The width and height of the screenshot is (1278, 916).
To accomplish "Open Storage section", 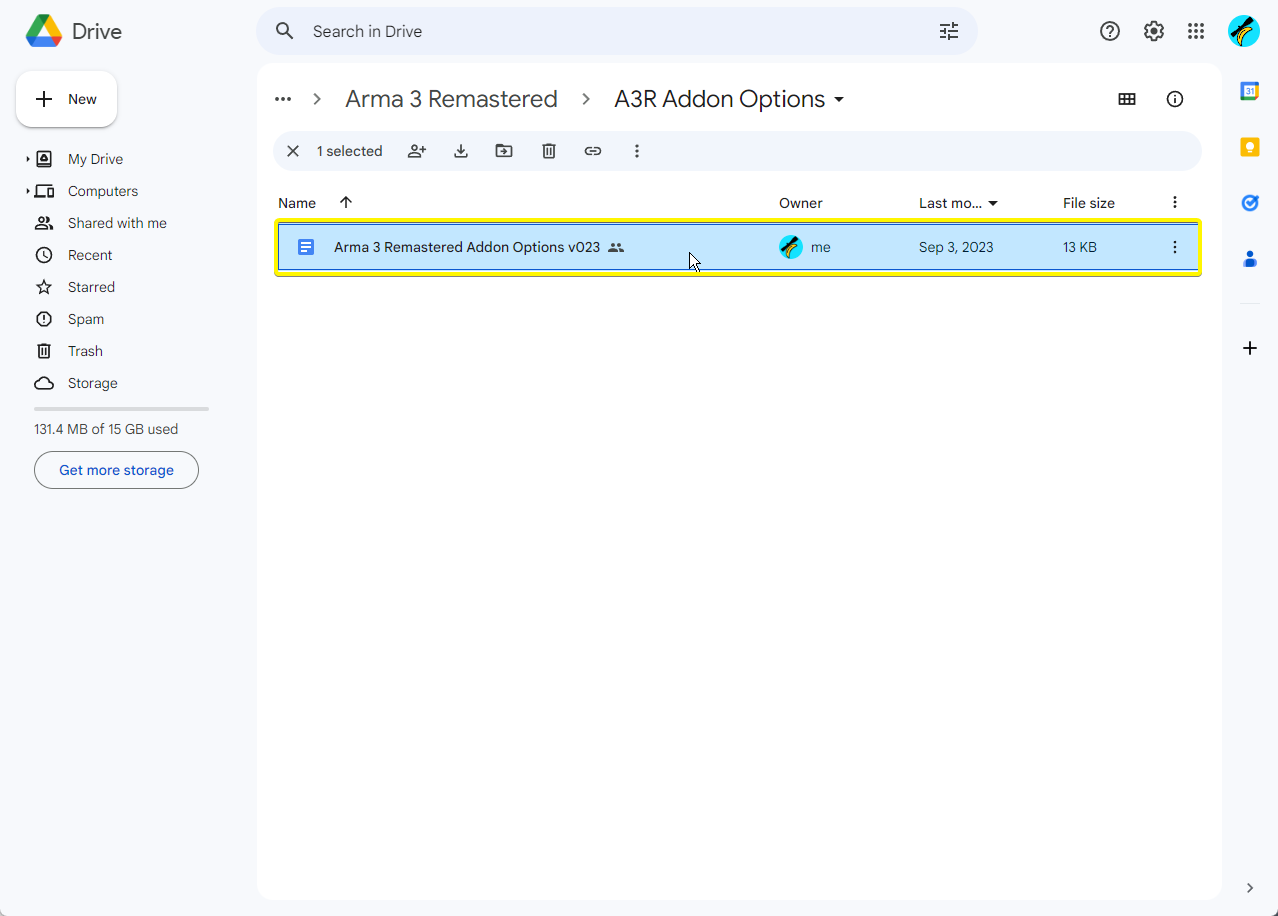I will coord(92,383).
